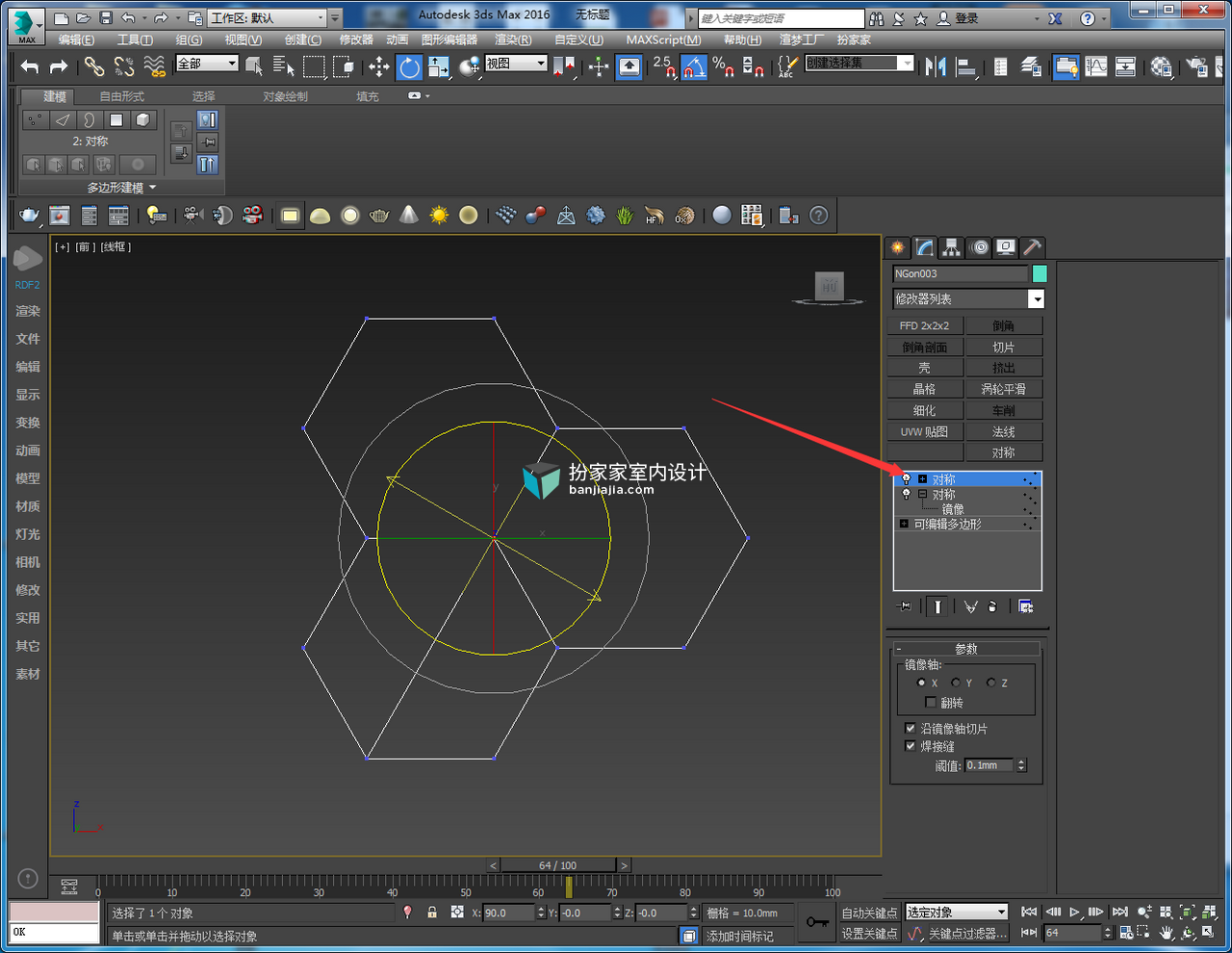
Task: Toggle lightbulb of the second 对称 modifier
Action: (x=906, y=494)
